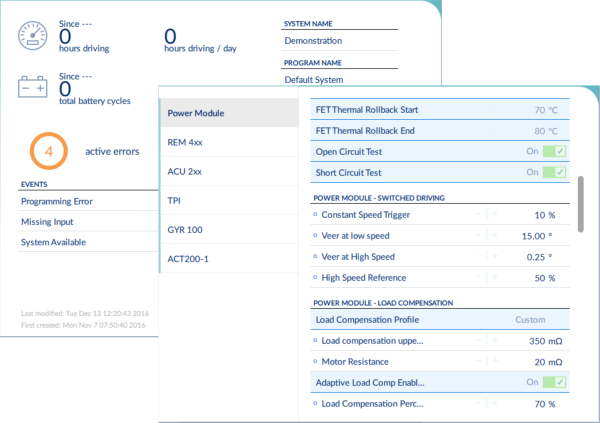This screenshot has width=600, height=423.
Task: Choose GYR 100 module
Action: (229, 229)
